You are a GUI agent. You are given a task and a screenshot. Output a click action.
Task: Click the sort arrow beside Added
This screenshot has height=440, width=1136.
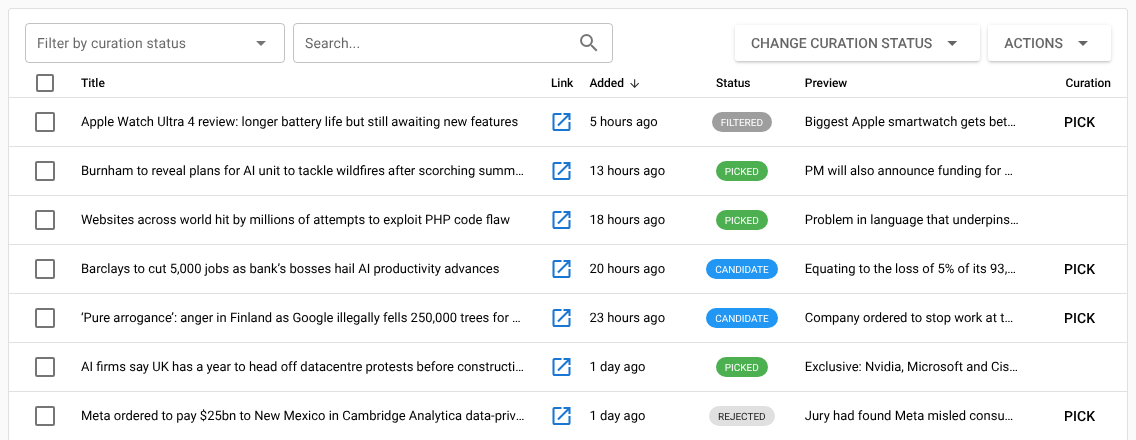pyautogui.click(x=635, y=83)
